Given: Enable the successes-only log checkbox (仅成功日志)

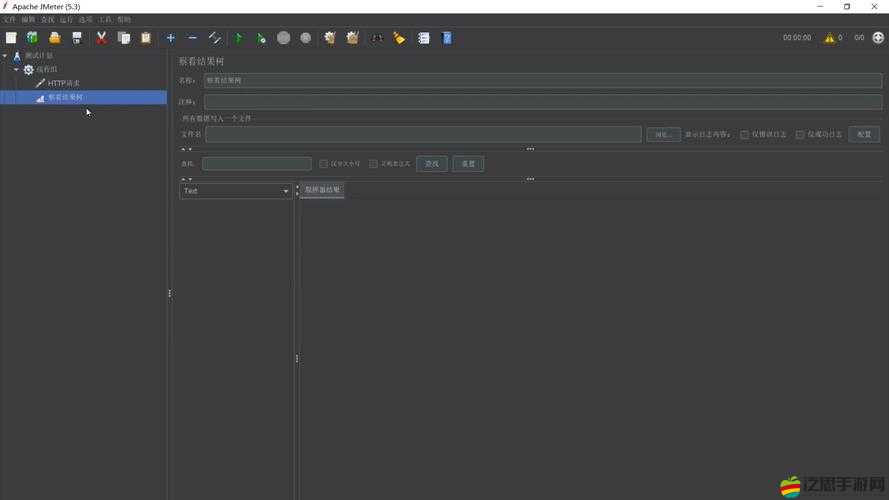Looking at the screenshot, I should tap(800, 134).
